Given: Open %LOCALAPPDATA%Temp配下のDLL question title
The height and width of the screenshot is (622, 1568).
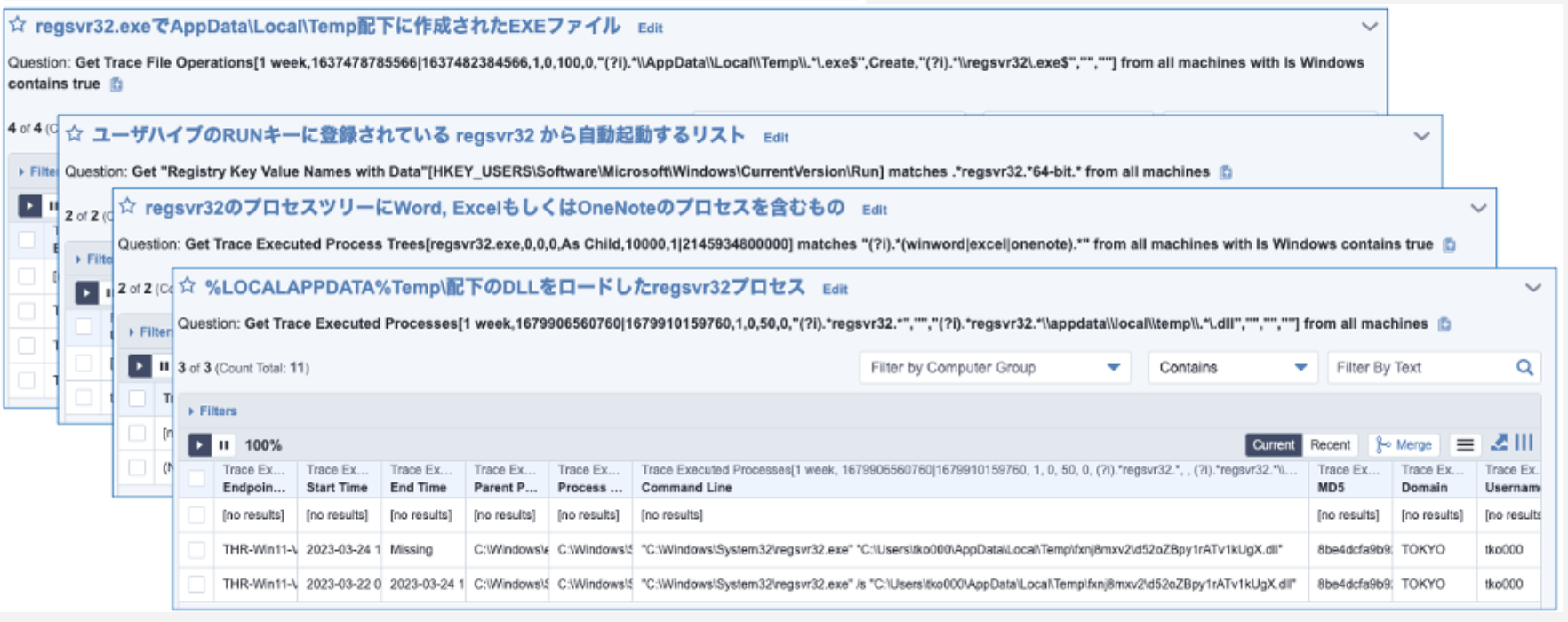Looking at the screenshot, I should click(x=505, y=287).
